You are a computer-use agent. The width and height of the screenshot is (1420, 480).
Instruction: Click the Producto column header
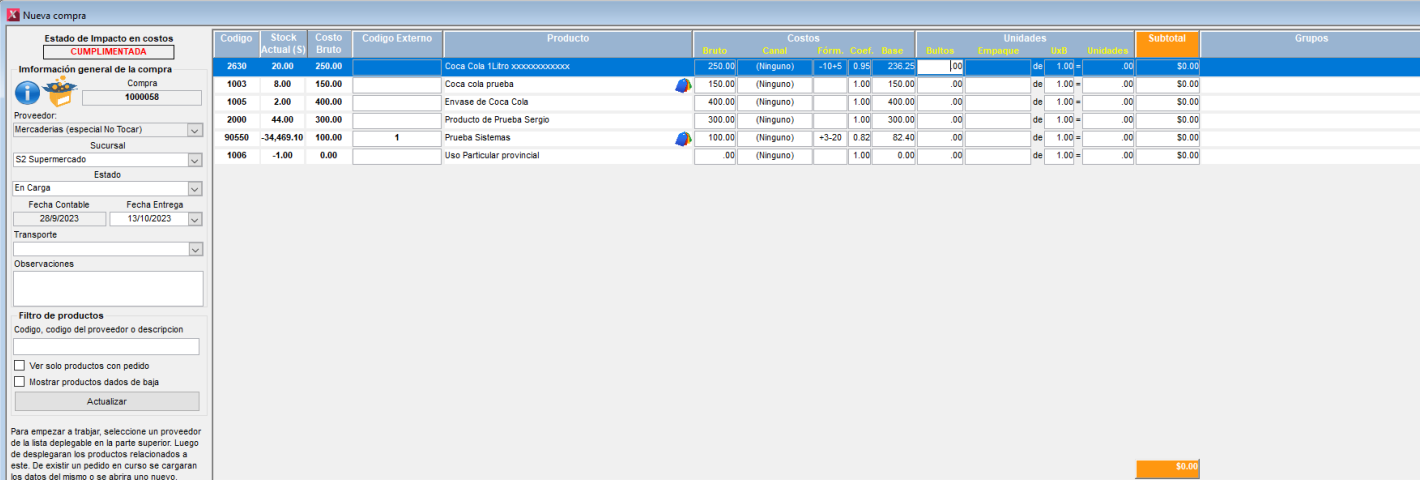coord(567,39)
